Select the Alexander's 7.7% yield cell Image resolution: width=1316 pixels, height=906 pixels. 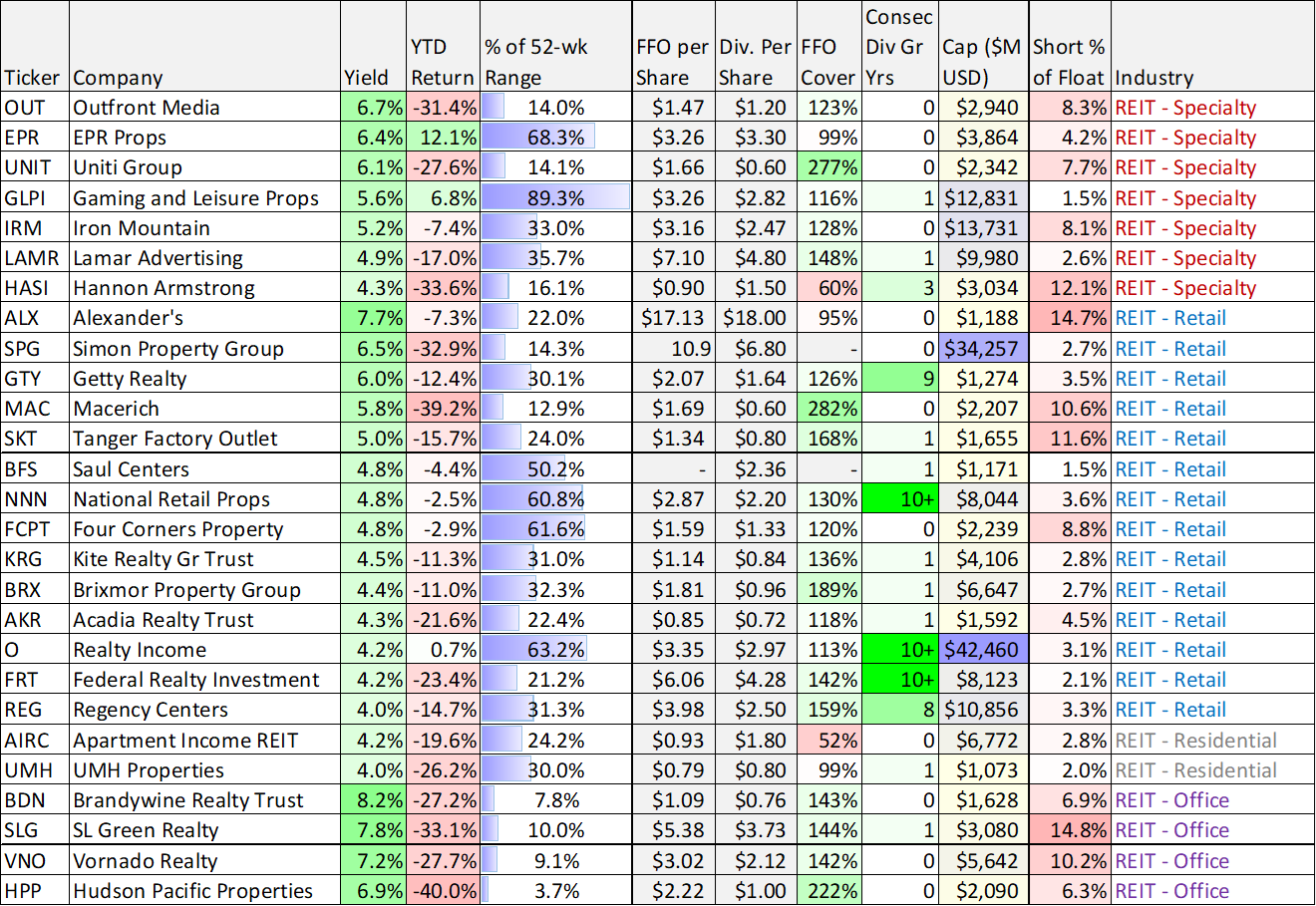[373, 318]
